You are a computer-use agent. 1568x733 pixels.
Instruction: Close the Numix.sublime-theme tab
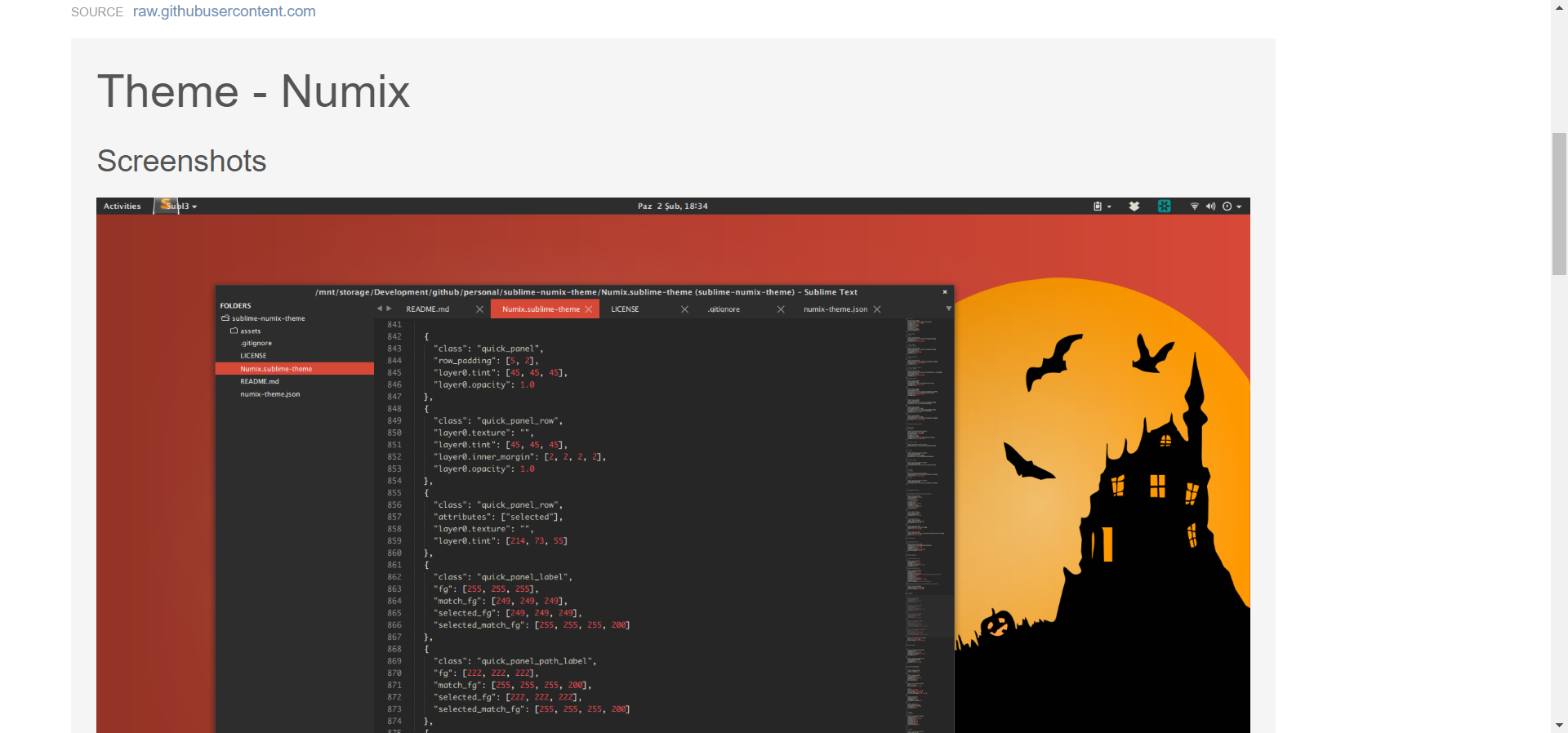tap(589, 309)
